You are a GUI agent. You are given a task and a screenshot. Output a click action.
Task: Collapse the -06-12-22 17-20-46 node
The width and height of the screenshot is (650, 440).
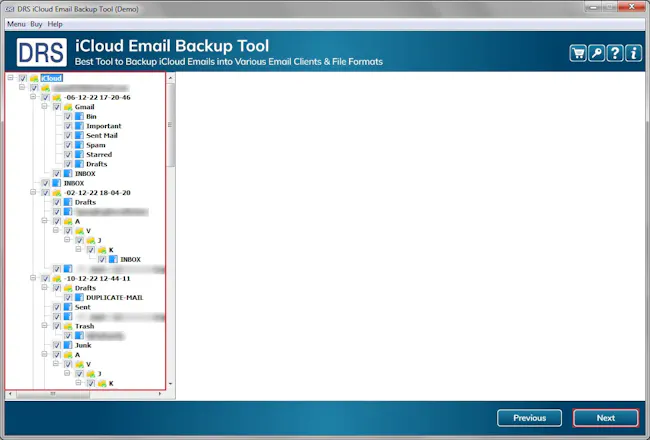33,97
